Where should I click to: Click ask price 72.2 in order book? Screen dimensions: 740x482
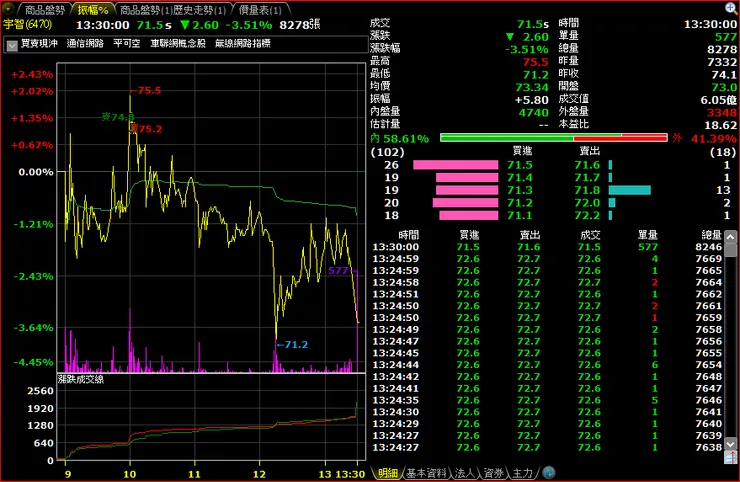point(587,215)
